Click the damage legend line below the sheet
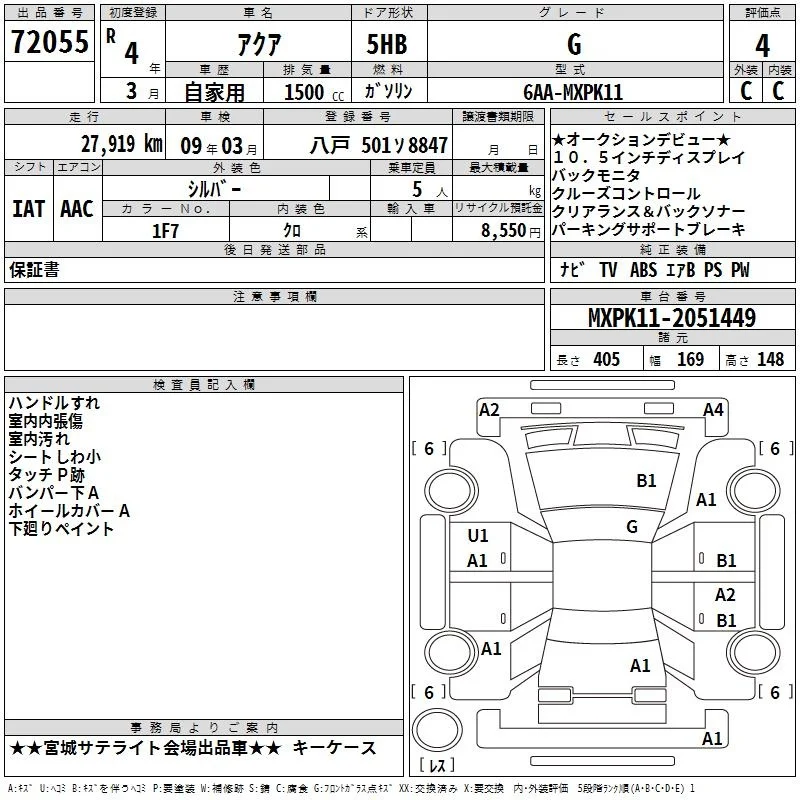Screen dimensions: 800x800 352,789
